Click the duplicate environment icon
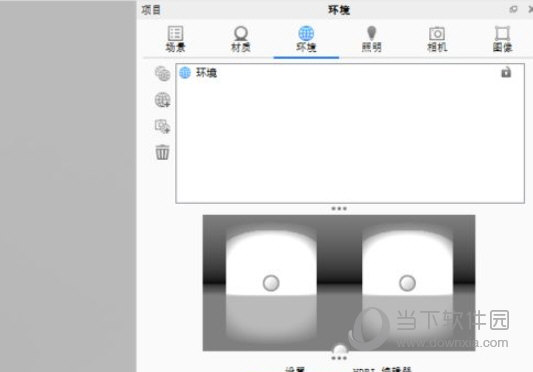Viewport: 533px width, 372px height. click(x=162, y=74)
